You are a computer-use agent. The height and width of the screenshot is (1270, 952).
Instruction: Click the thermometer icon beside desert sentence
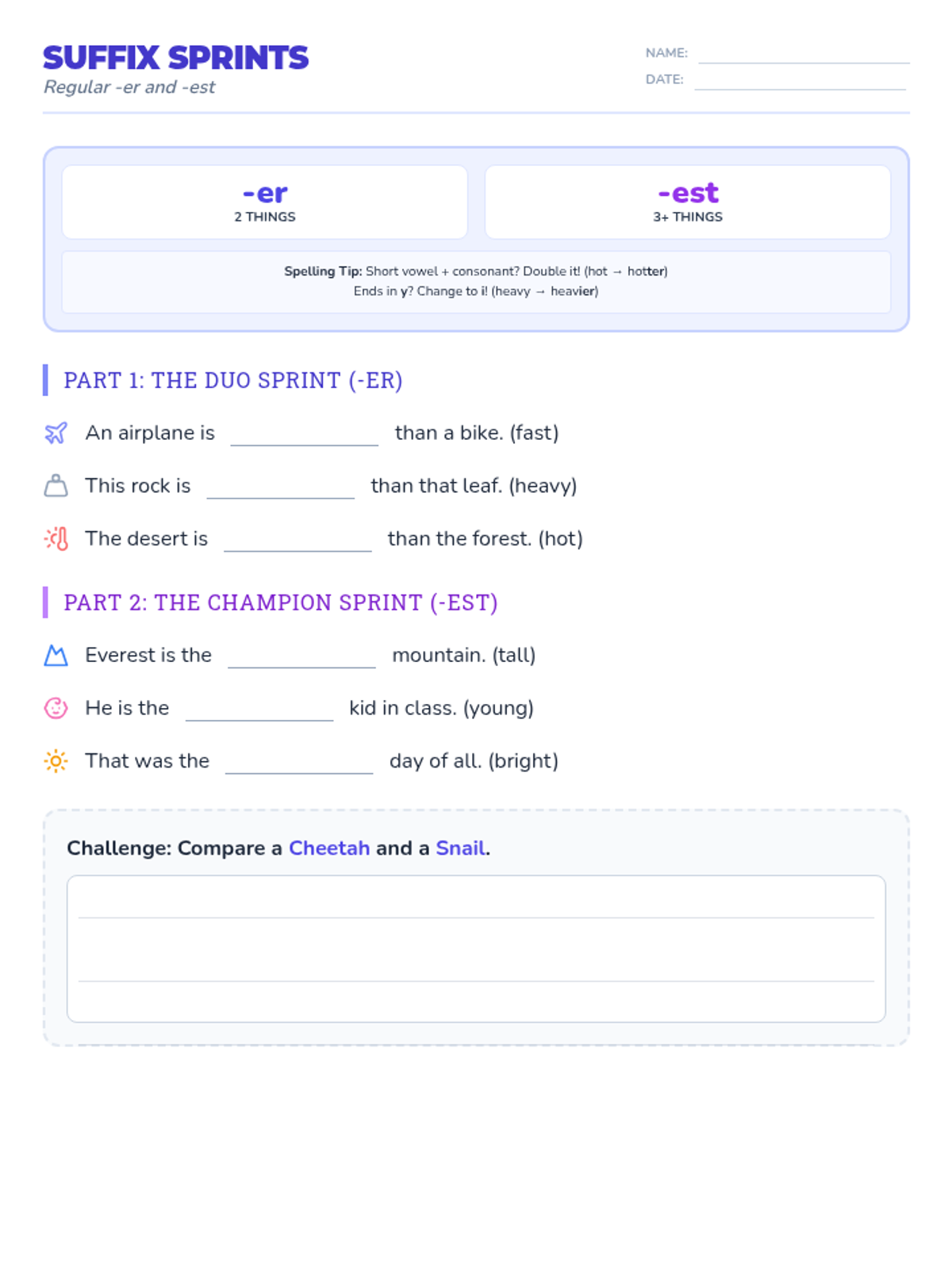(x=56, y=539)
